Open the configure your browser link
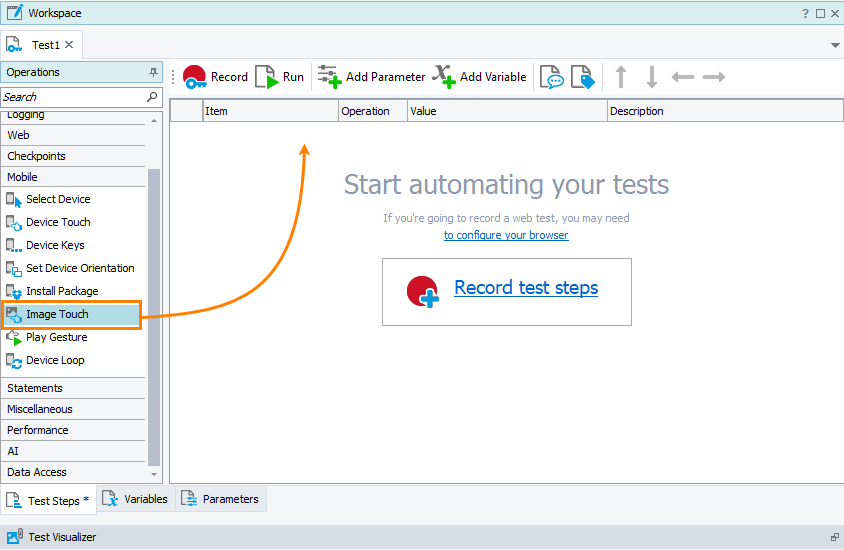 click(506, 235)
